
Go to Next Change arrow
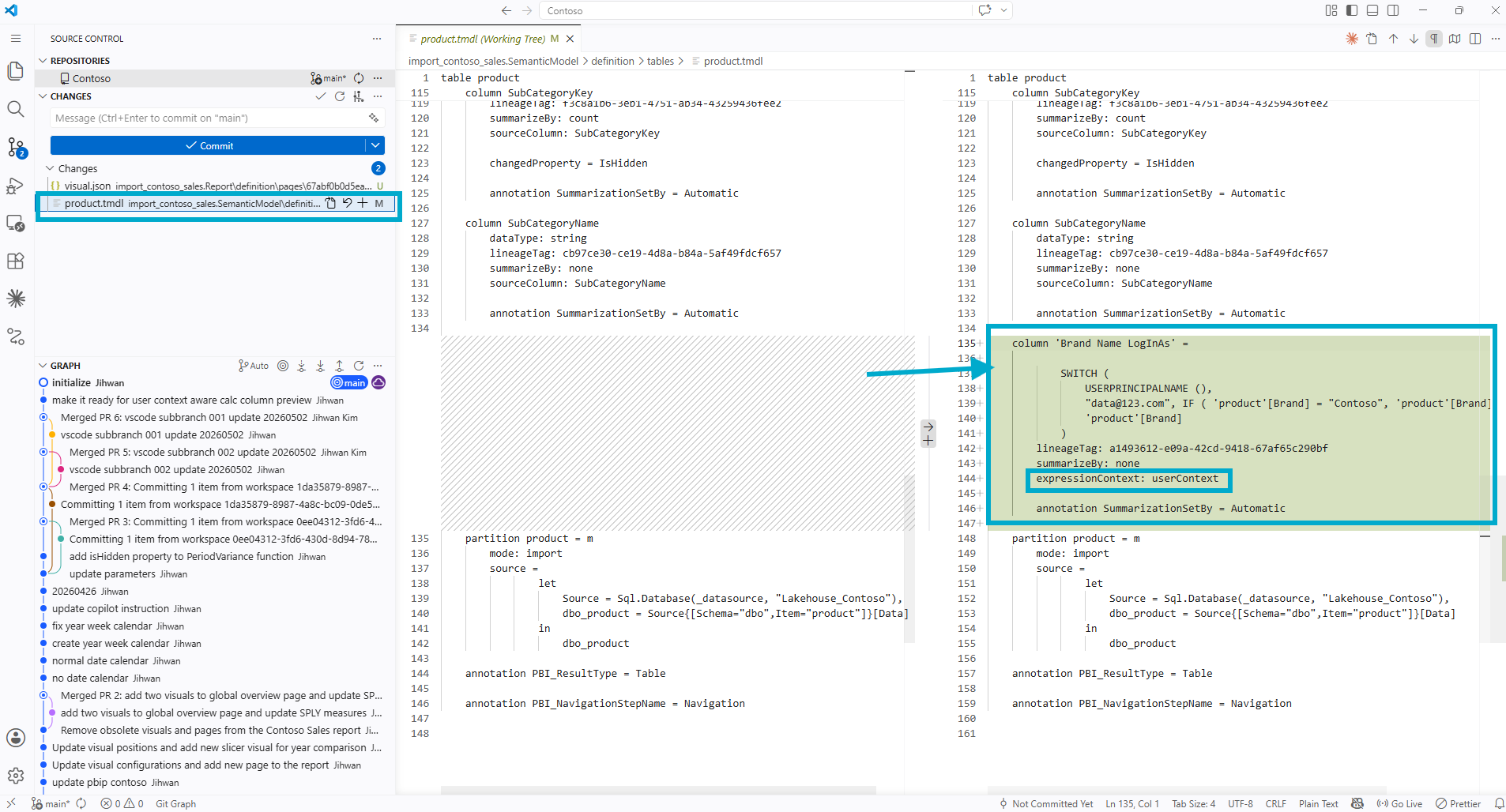(x=1414, y=39)
